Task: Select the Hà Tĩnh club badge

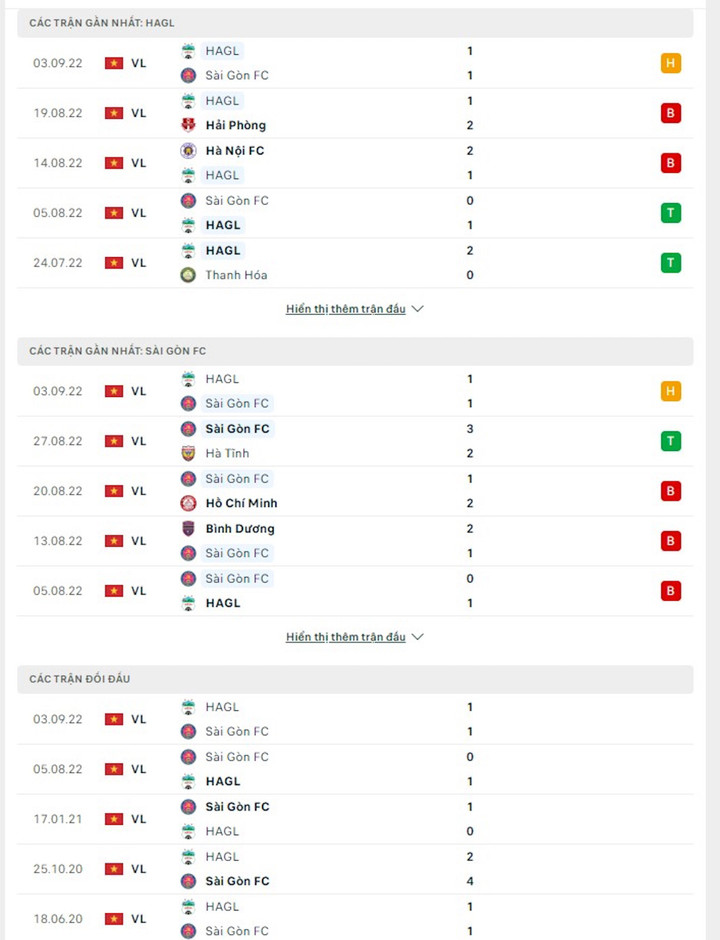Action: pos(187,453)
